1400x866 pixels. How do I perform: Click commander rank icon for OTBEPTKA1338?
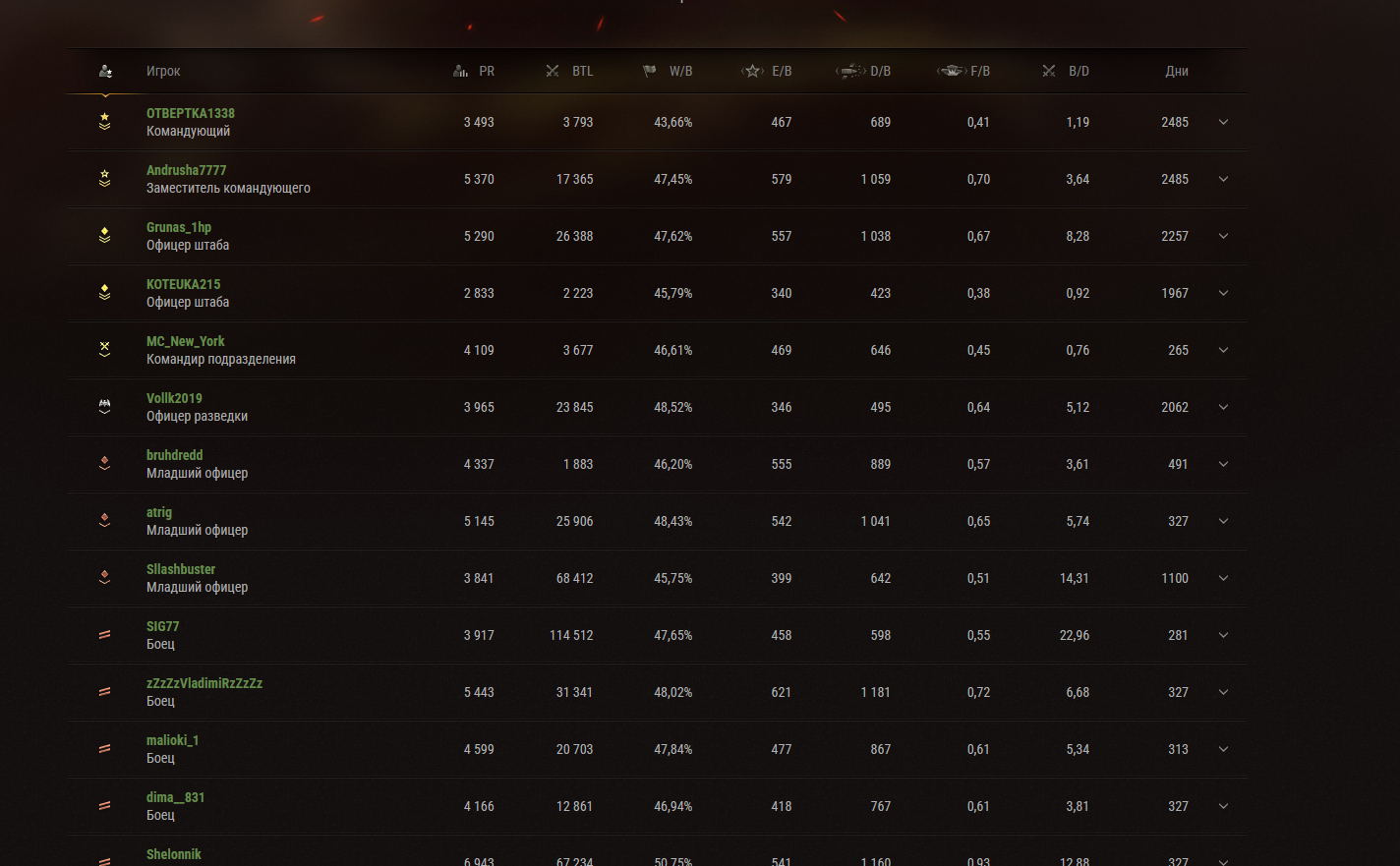(x=105, y=122)
